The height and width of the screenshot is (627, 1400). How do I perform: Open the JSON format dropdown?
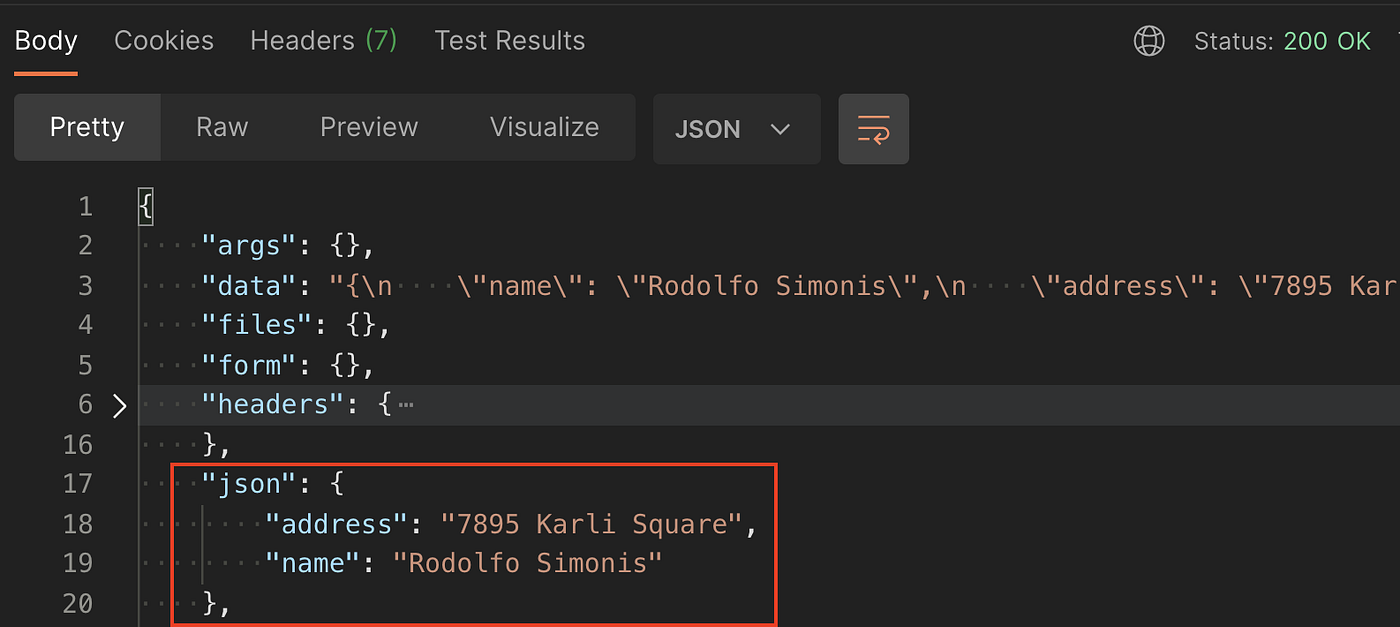coord(736,129)
